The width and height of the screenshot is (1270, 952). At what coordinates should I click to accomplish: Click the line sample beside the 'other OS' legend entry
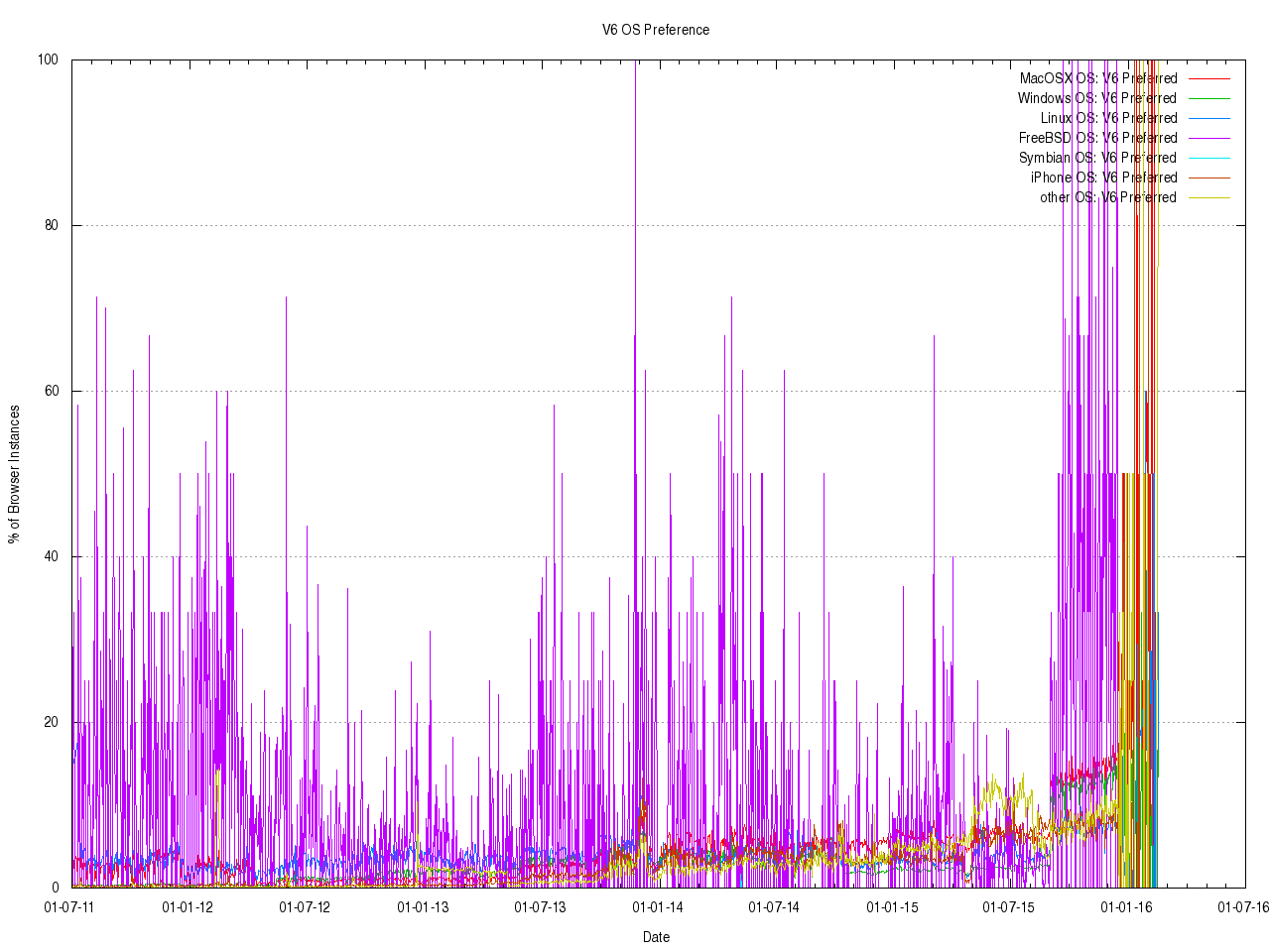pyautogui.click(x=1209, y=197)
